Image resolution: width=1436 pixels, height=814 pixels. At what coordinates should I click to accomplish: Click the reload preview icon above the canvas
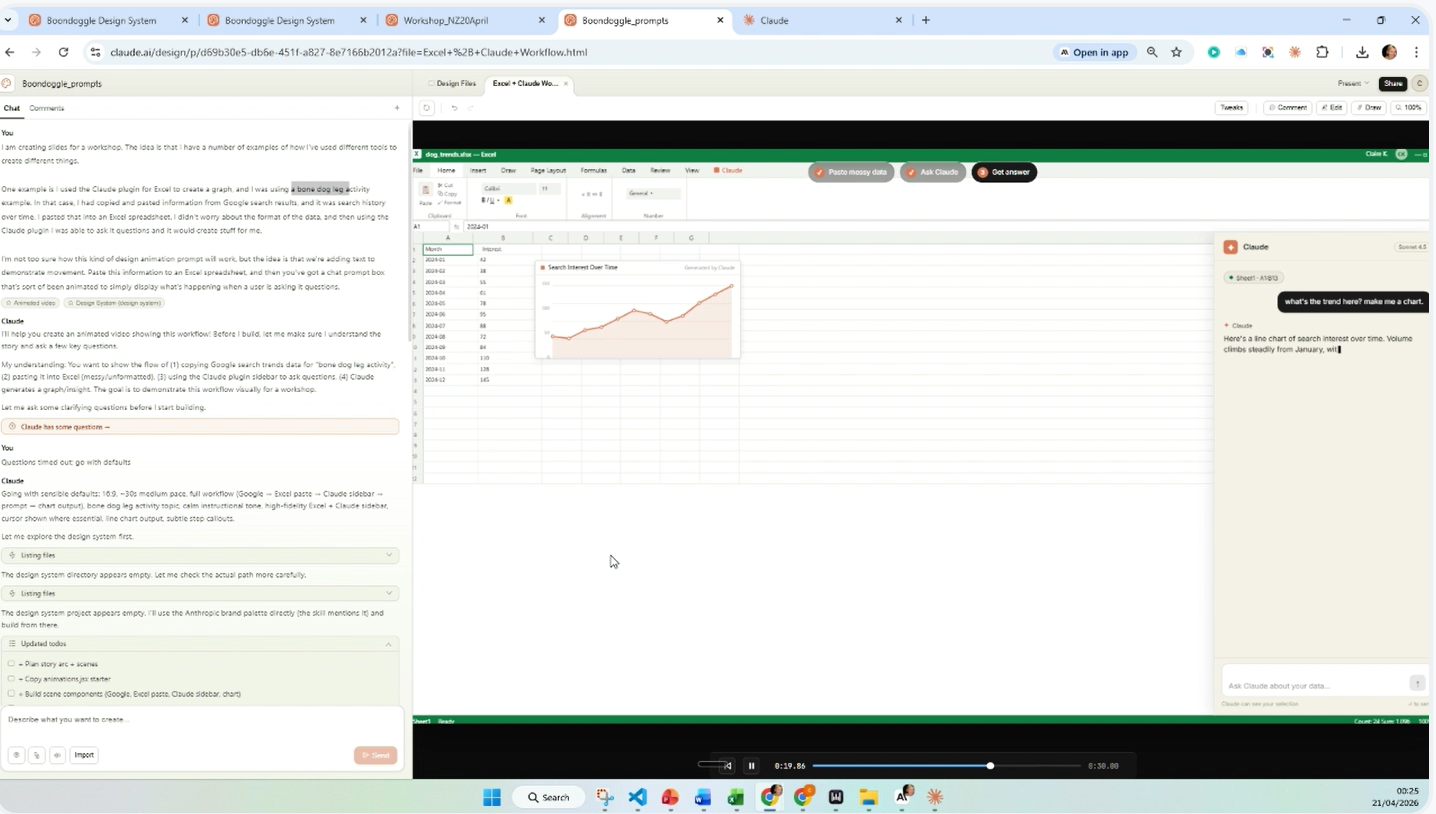427,108
